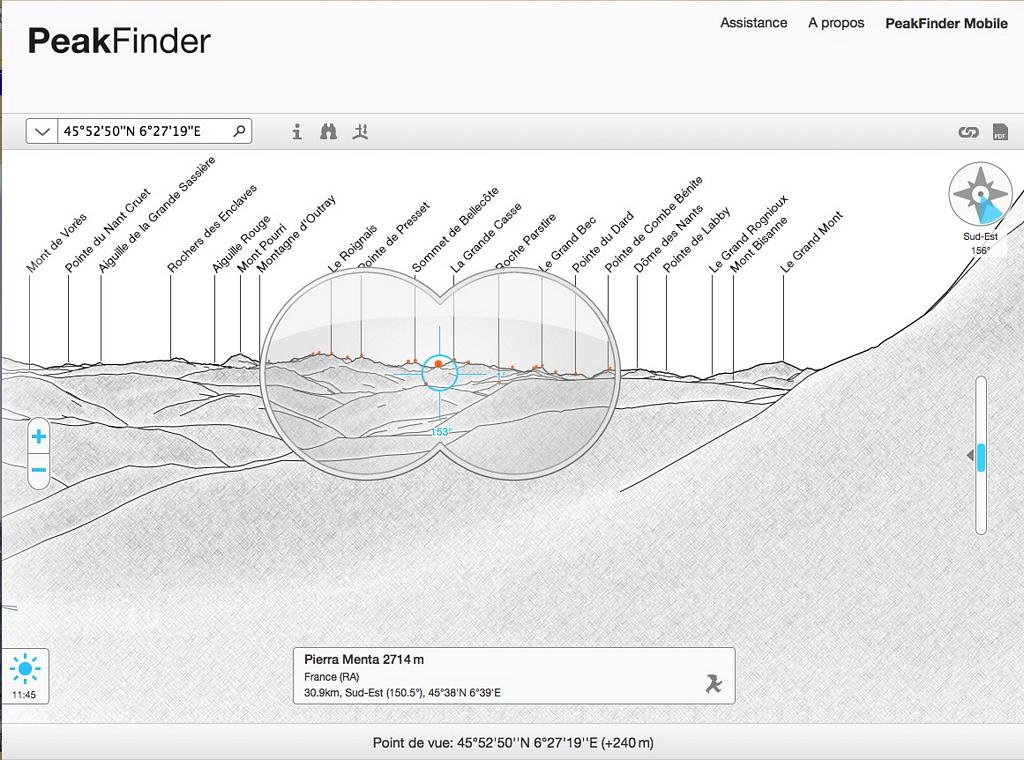Click the blue vertical tilt slider handle
The height and width of the screenshot is (760, 1024).
[x=981, y=457]
